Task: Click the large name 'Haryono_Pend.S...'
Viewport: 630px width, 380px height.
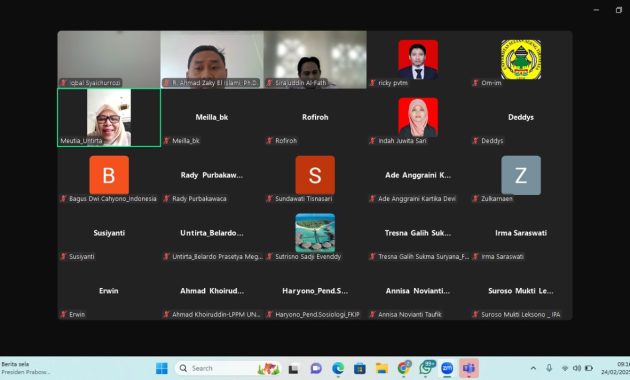Action: (315, 291)
